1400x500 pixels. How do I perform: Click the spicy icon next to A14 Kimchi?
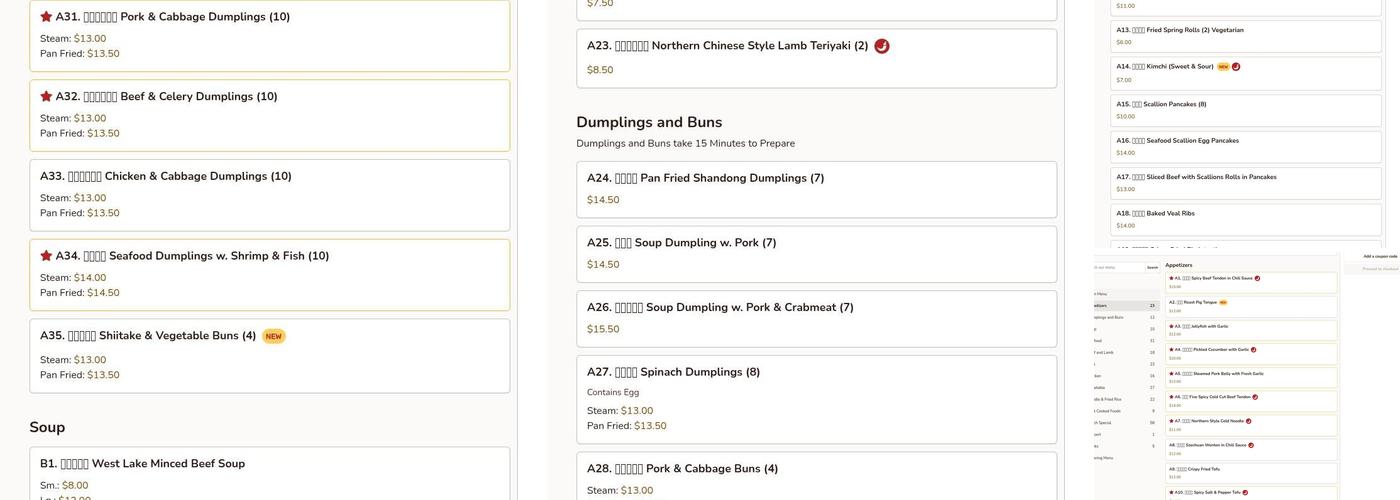pos(1236,67)
